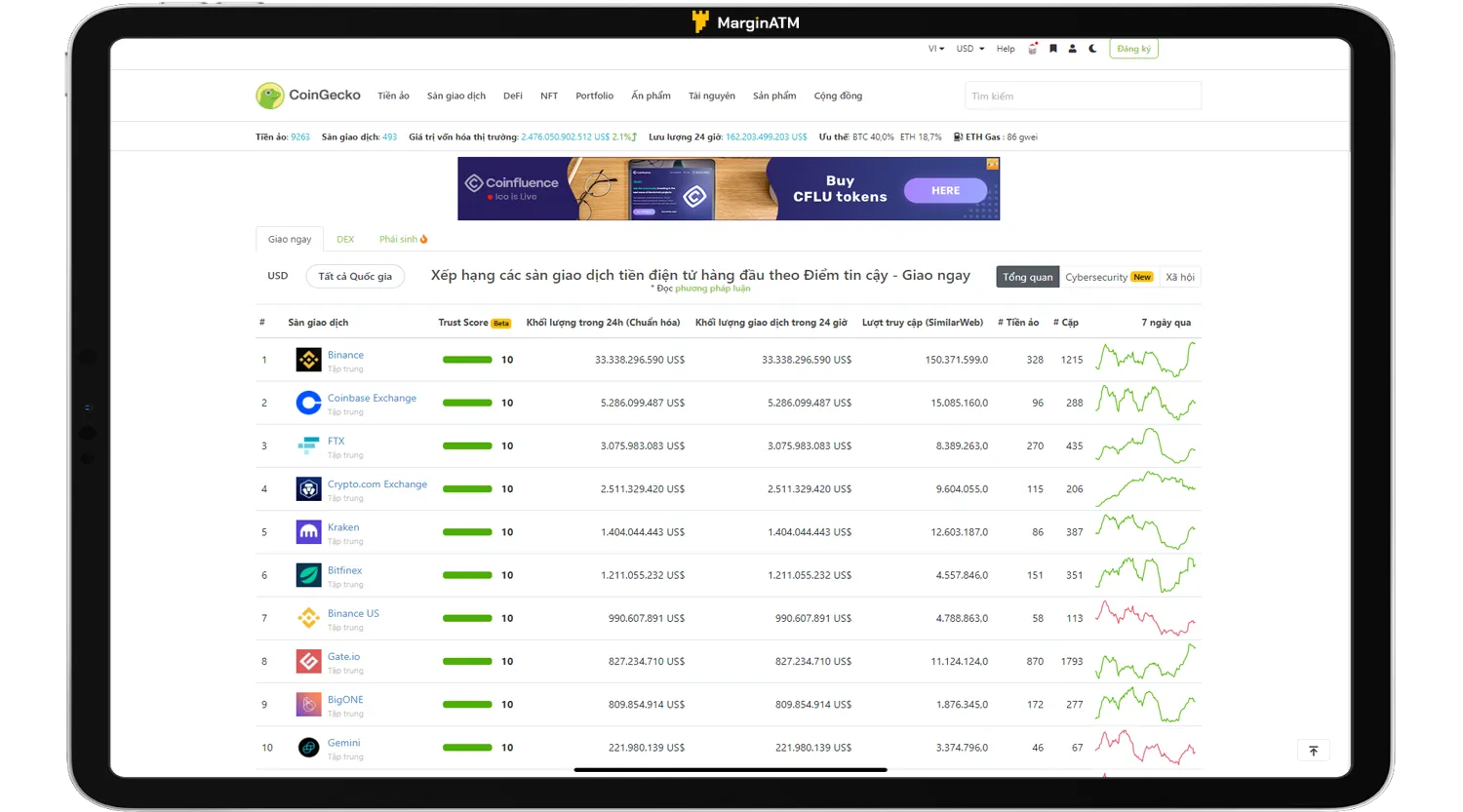This screenshot has width=1463, height=812.
Task: Sort by Lượt truy cập (SimilarWeb) column
Action: click(x=923, y=323)
